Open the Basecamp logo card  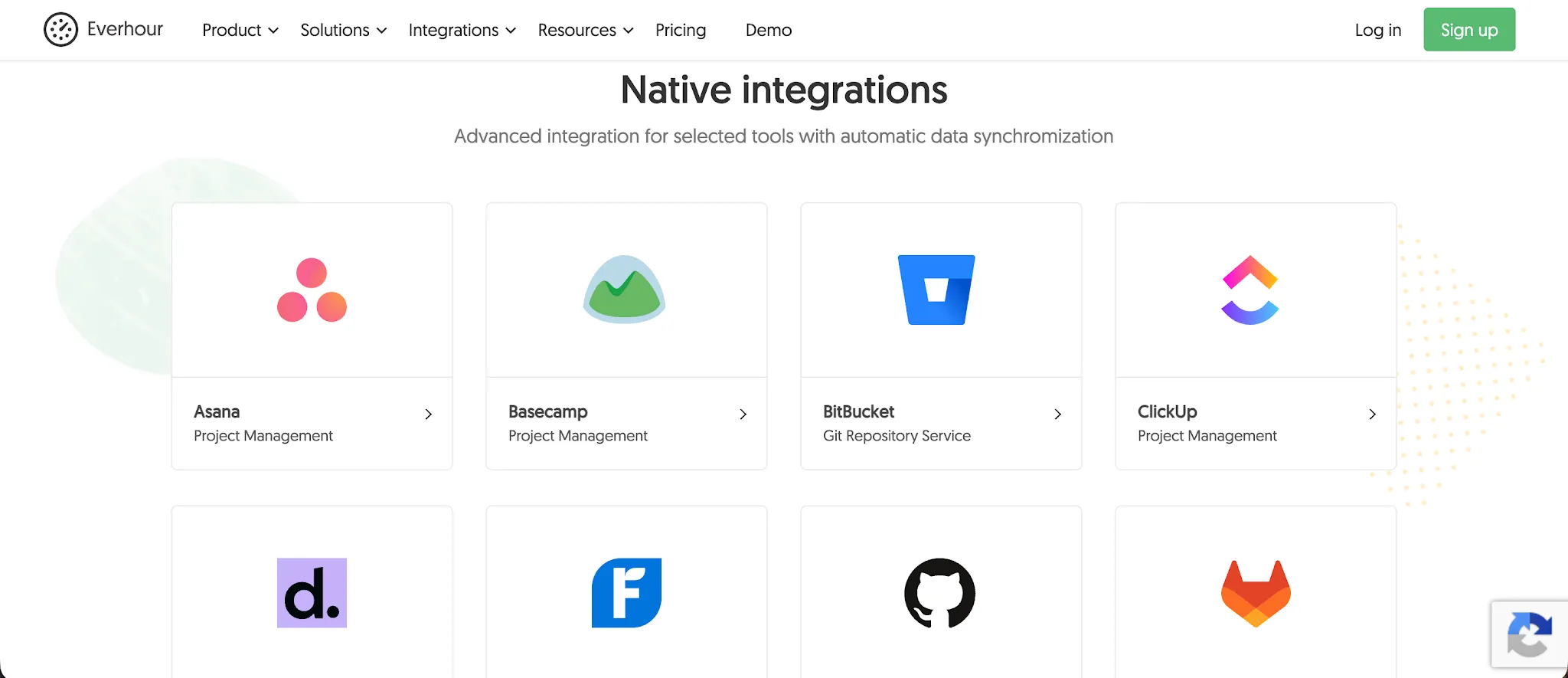pyautogui.click(x=625, y=290)
